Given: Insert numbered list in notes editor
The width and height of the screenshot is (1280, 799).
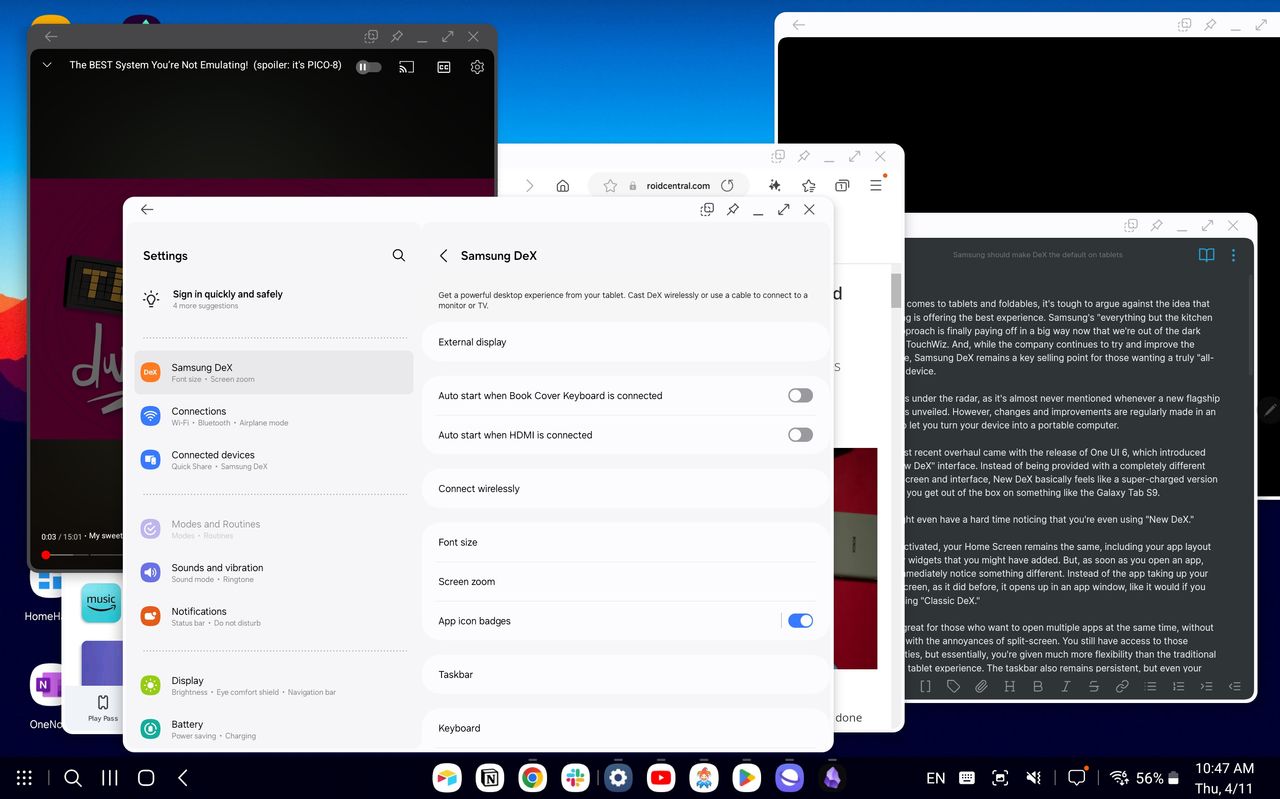Looking at the screenshot, I should tap(1178, 686).
